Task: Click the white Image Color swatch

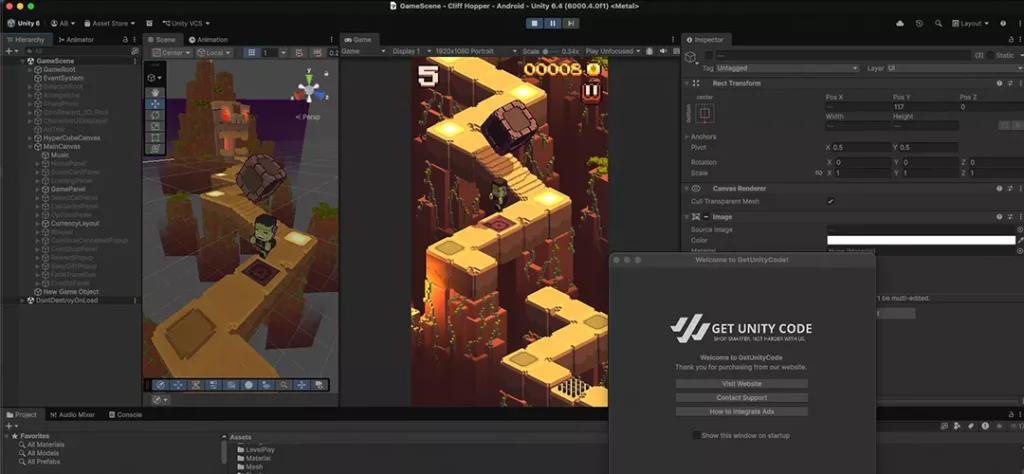Action: pos(921,240)
